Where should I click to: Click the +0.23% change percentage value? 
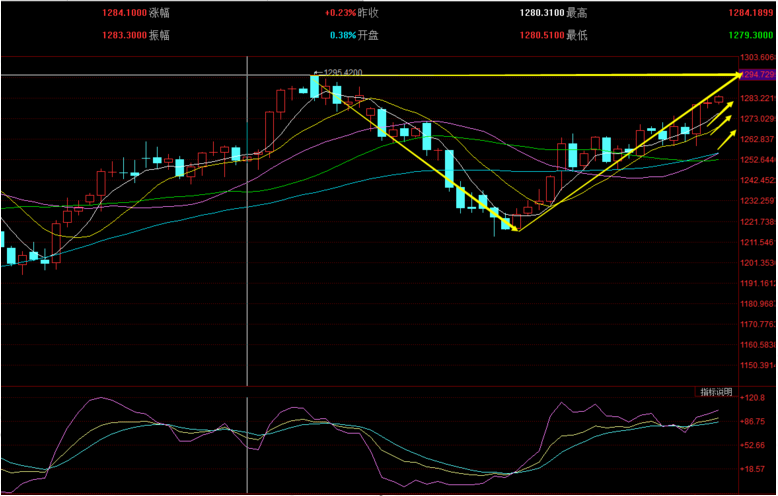coord(340,13)
